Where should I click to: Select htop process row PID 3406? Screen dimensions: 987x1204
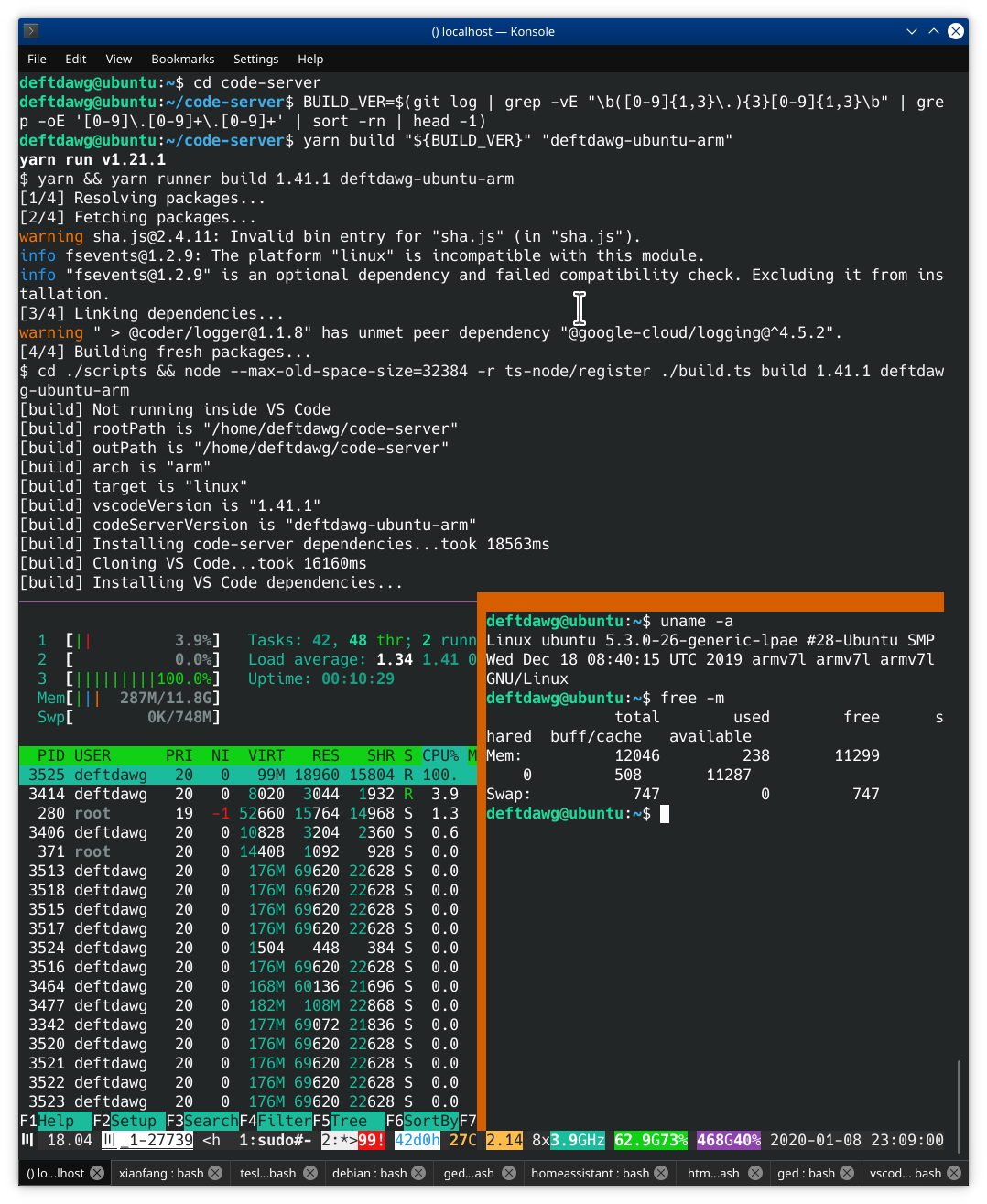pos(248,832)
